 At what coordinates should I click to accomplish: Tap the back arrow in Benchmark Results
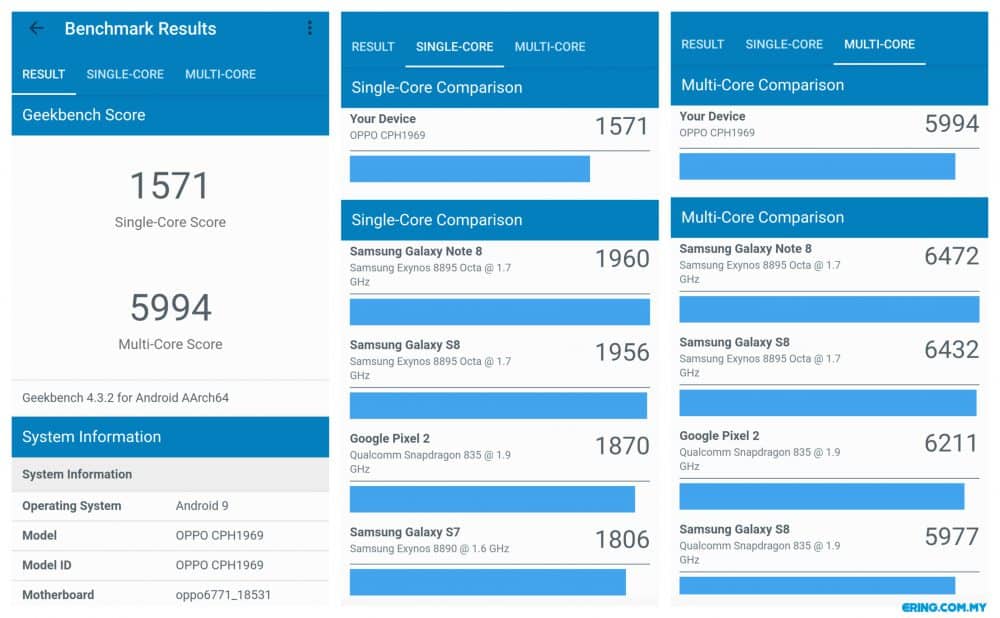36,28
